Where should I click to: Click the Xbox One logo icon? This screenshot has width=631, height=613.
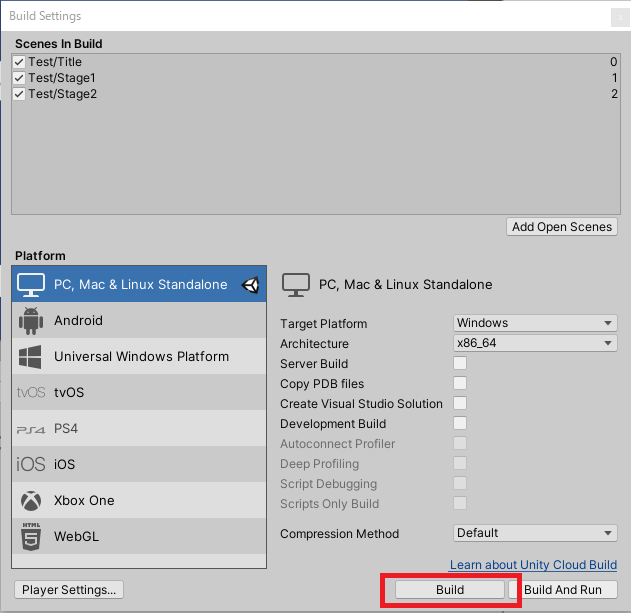[x=31, y=501]
